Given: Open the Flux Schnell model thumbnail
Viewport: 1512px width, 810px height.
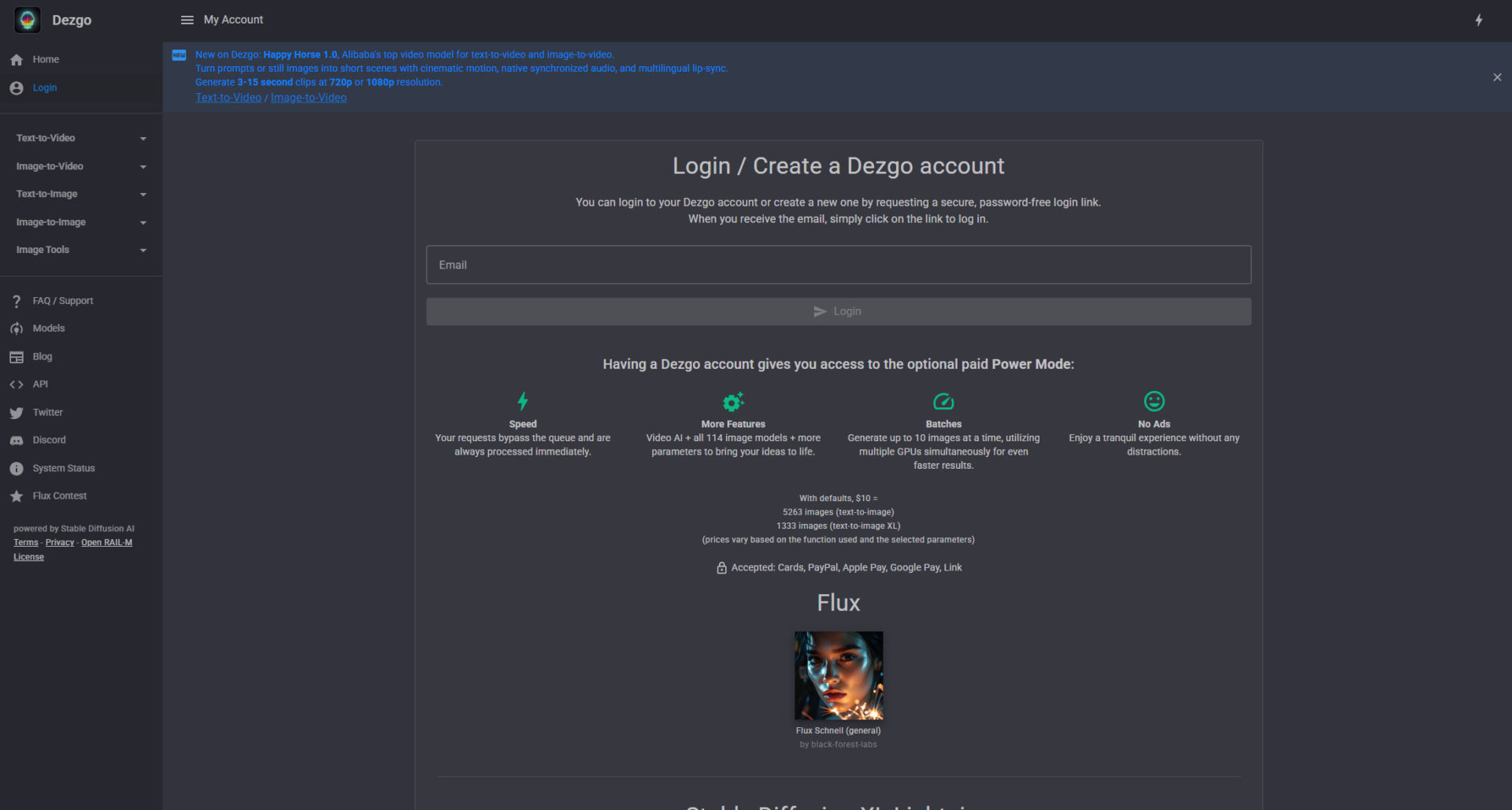Looking at the screenshot, I should click(x=839, y=676).
